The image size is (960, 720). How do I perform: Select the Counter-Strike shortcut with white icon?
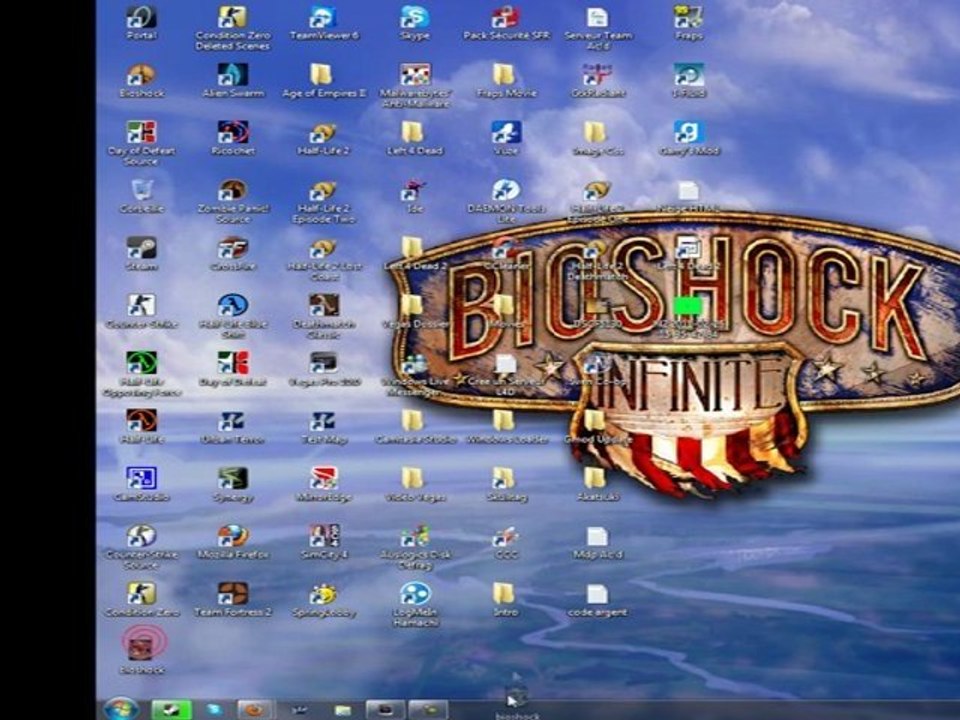coord(141,311)
